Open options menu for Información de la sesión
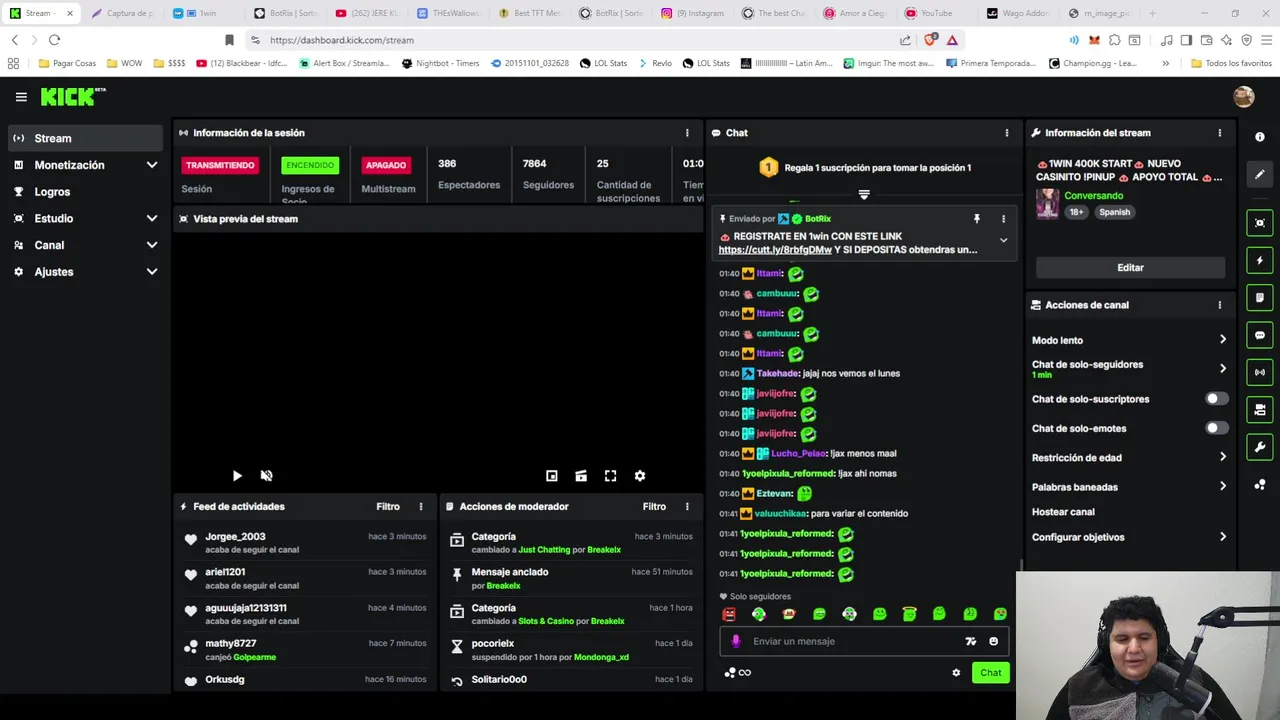Viewport: 1280px width, 720px height. coord(687,133)
